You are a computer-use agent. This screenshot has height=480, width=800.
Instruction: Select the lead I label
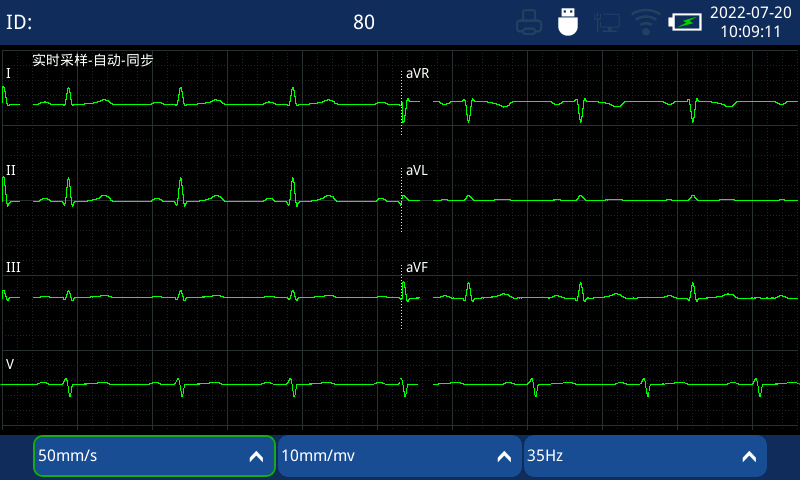coord(9,74)
